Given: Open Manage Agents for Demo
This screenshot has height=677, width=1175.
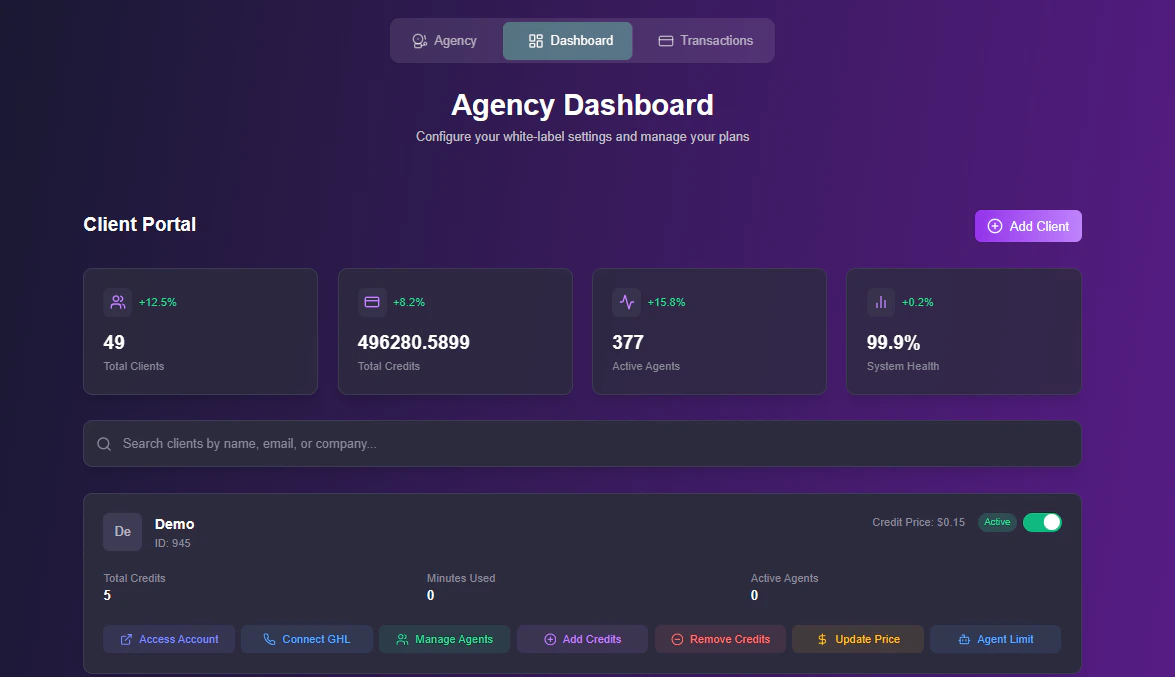Looking at the screenshot, I should [x=444, y=640].
